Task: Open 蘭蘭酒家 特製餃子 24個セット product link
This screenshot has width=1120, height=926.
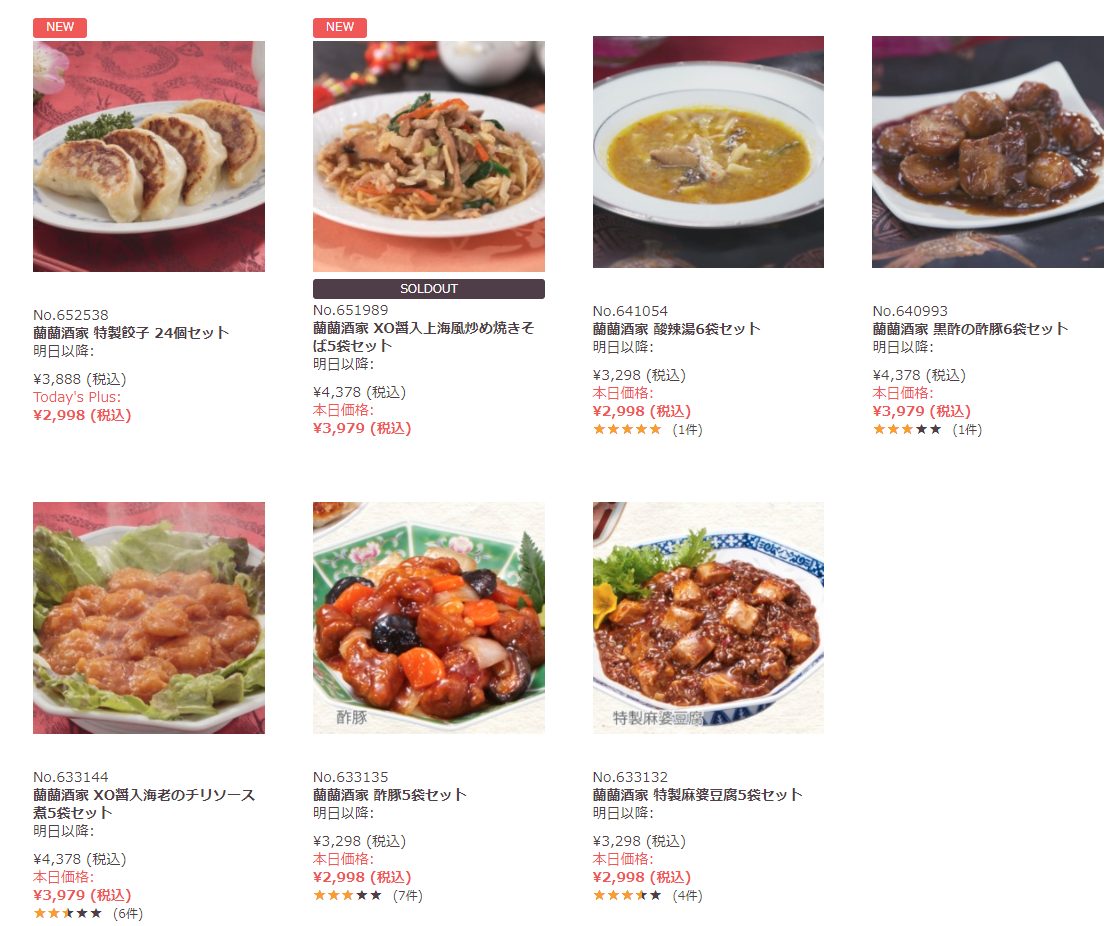Action: click(131, 333)
